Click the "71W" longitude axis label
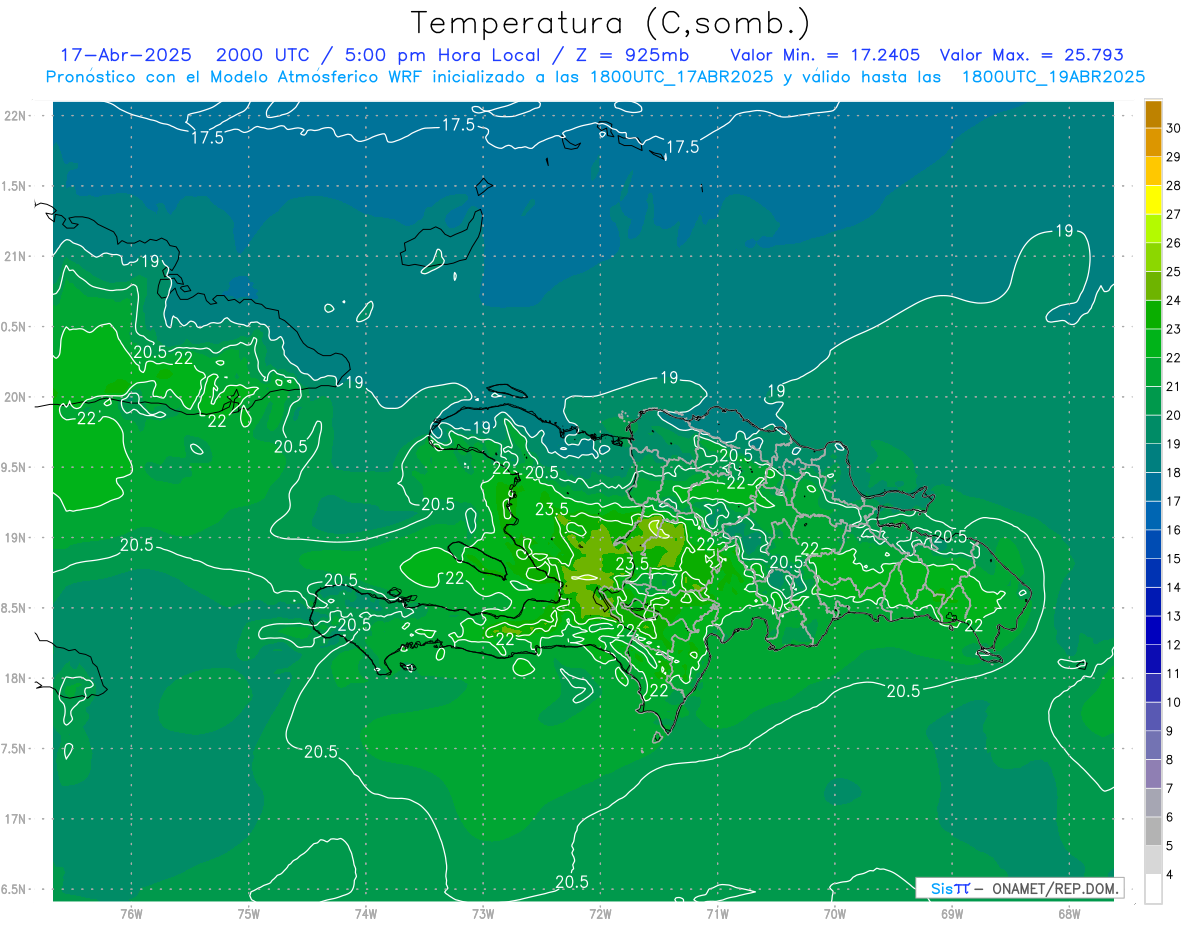 [x=717, y=913]
